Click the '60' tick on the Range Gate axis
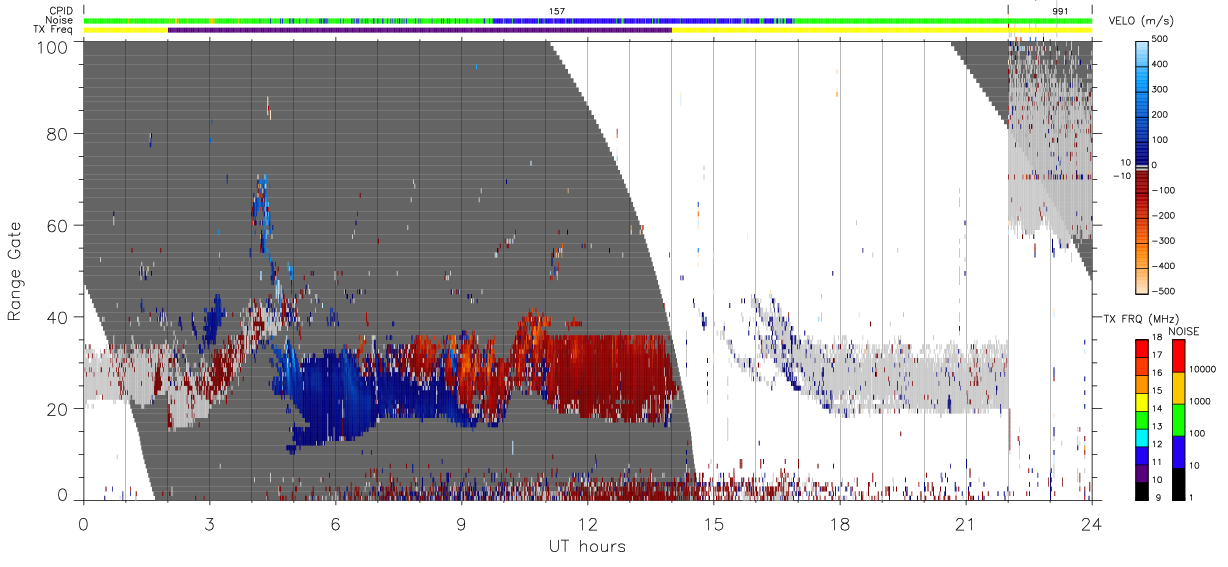This screenshot has width=1228, height=567. point(60,226)
